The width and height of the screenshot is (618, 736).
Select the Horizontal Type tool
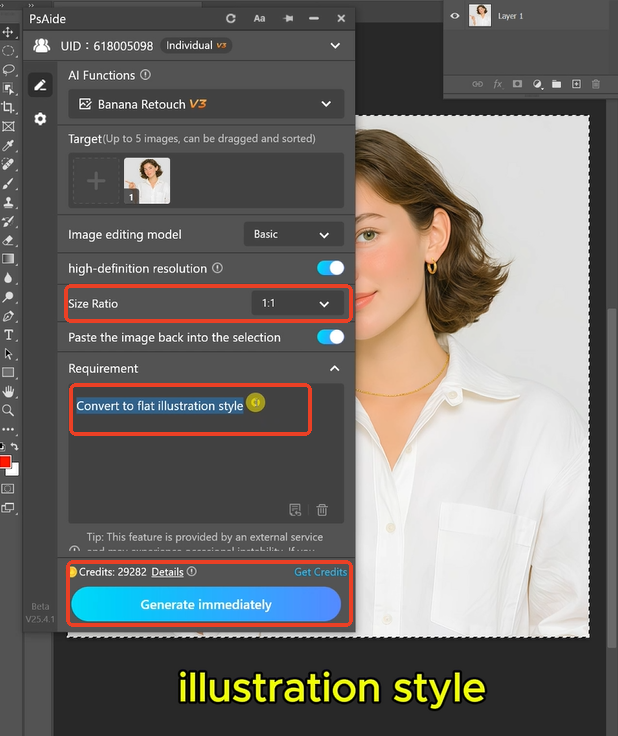coord(8,335)
